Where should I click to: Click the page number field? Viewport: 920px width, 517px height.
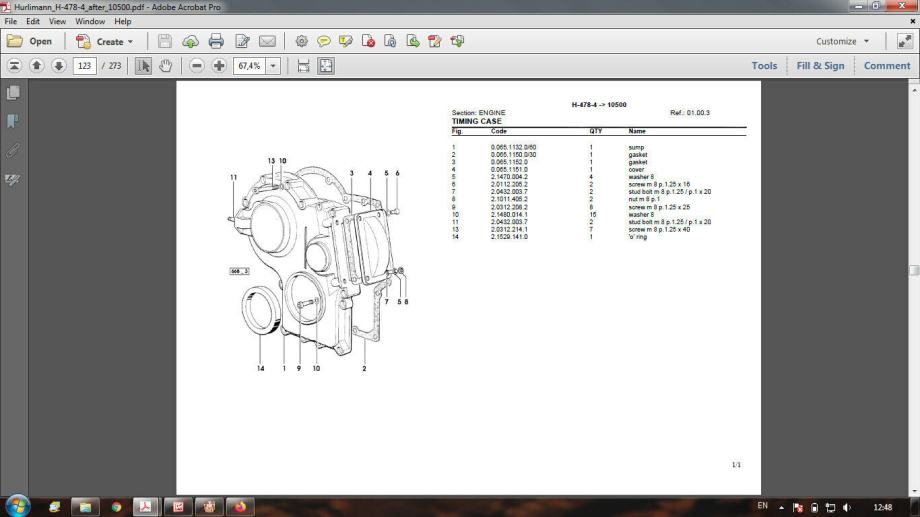point(84,66)
